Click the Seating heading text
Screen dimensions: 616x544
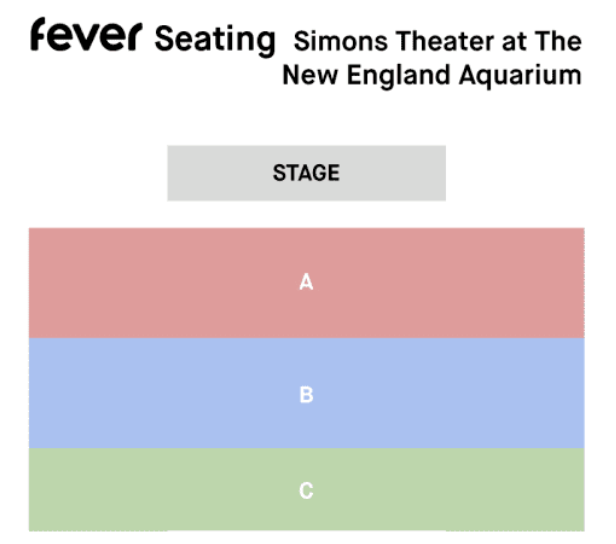point(214,40)
